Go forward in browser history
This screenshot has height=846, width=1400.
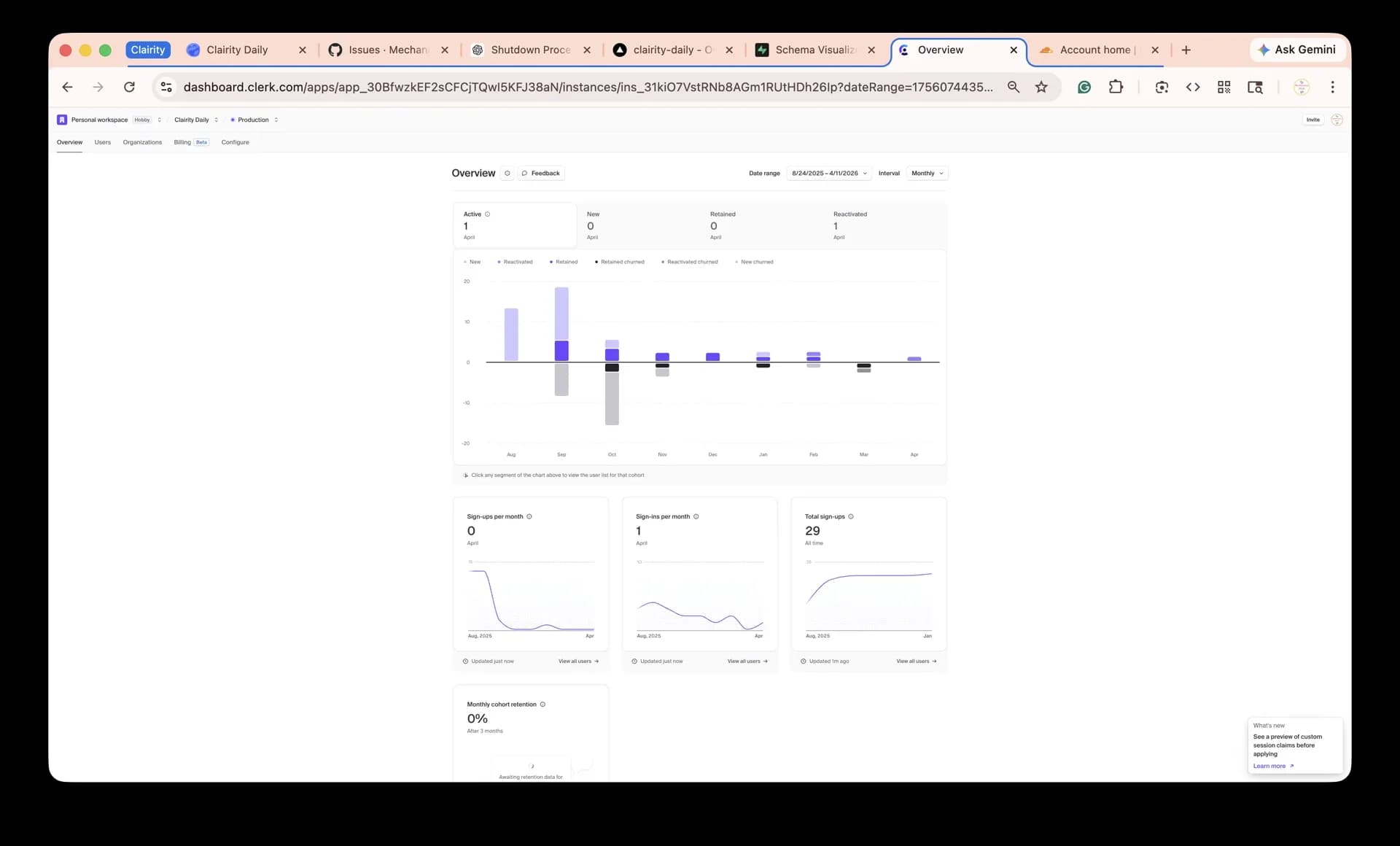tap(98, 87)
